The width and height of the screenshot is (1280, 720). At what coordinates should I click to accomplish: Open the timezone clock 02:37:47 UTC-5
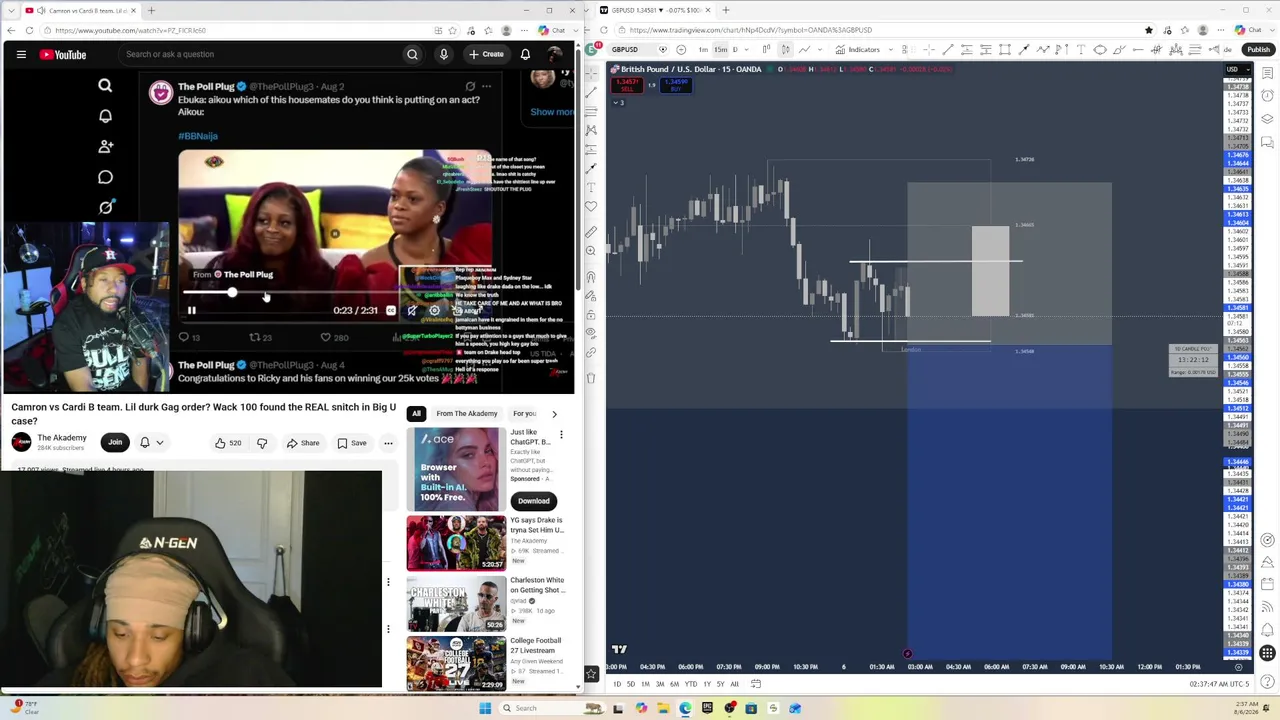tap(1219, 684)
